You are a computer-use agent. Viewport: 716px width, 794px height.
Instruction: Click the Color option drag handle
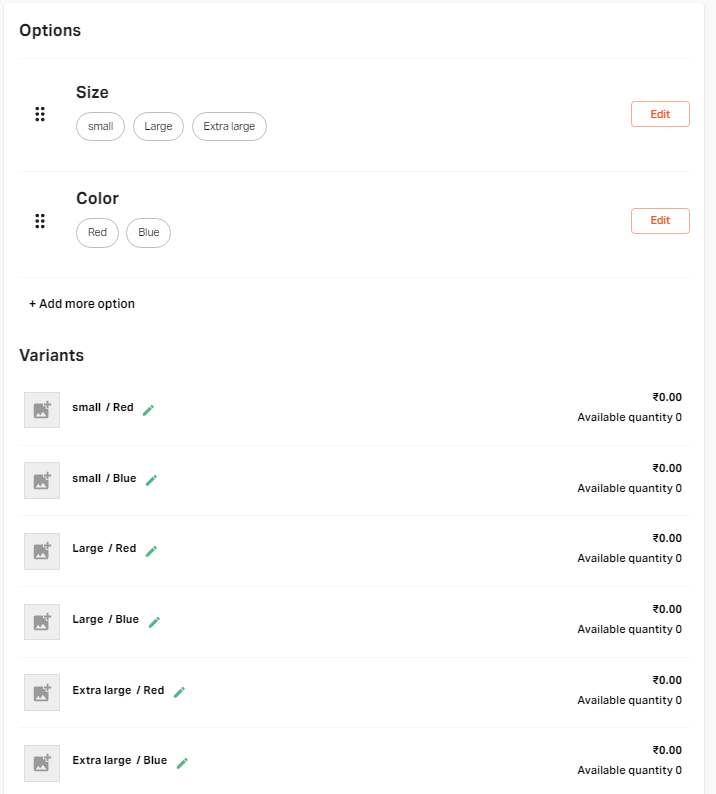pos(40,221)
